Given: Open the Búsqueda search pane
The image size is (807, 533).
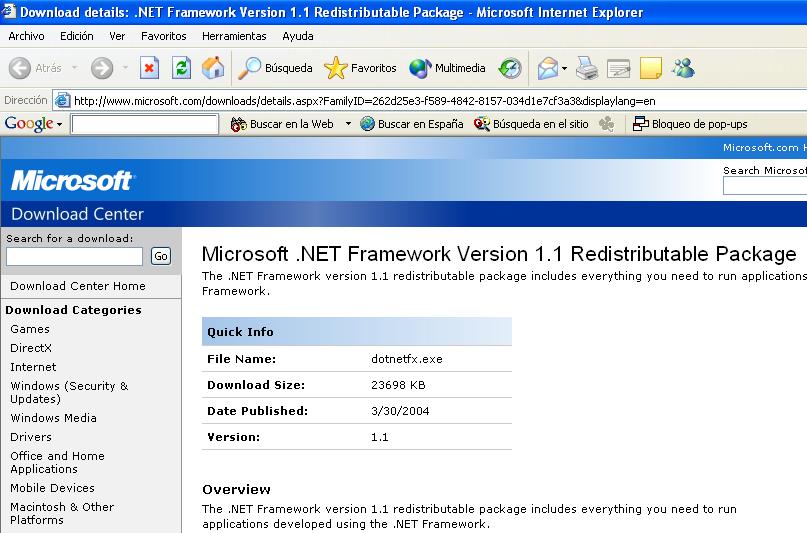Looking at the screenshot, I should coord(275,68).
